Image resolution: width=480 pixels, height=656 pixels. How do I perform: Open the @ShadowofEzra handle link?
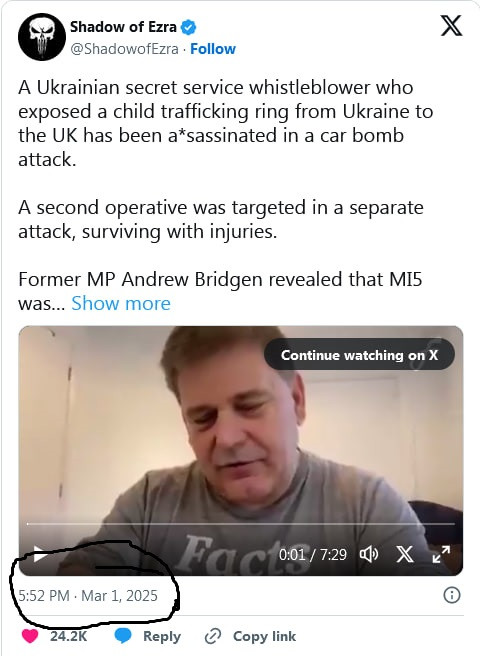pos(125,49)
